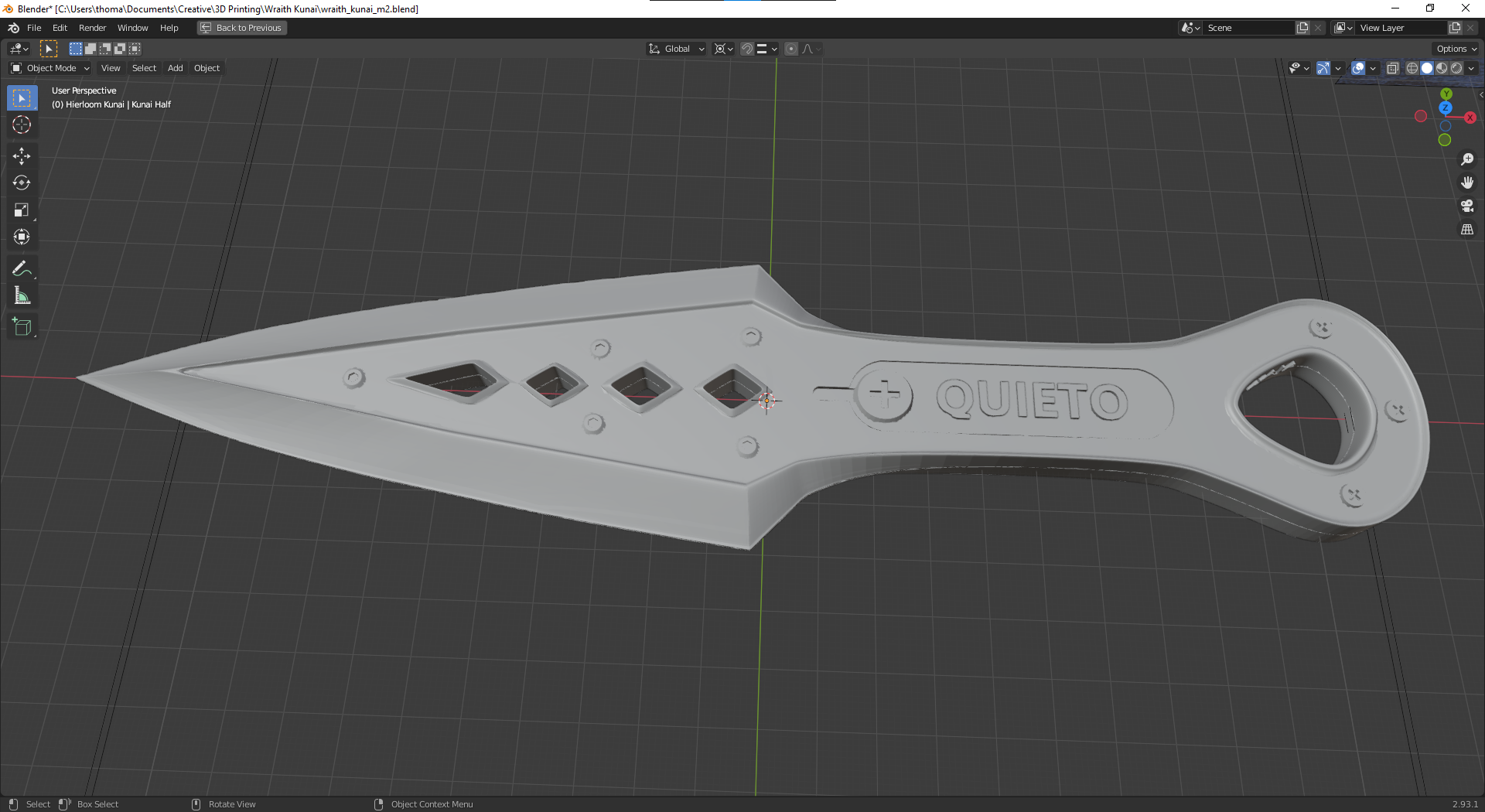Open the Object Mode dropdown
1485x812 pixels.
(x=50, y=68)
